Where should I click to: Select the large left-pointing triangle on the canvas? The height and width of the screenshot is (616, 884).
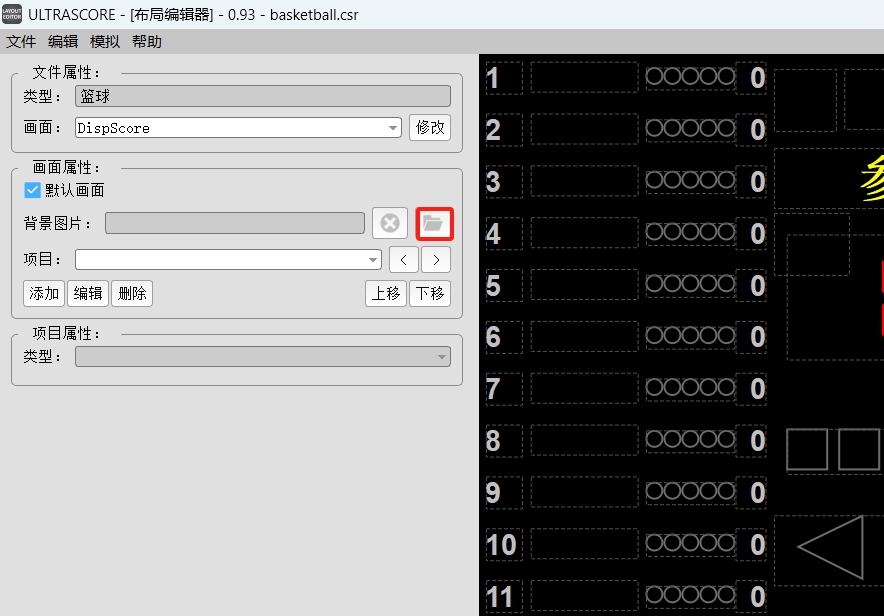831,547
